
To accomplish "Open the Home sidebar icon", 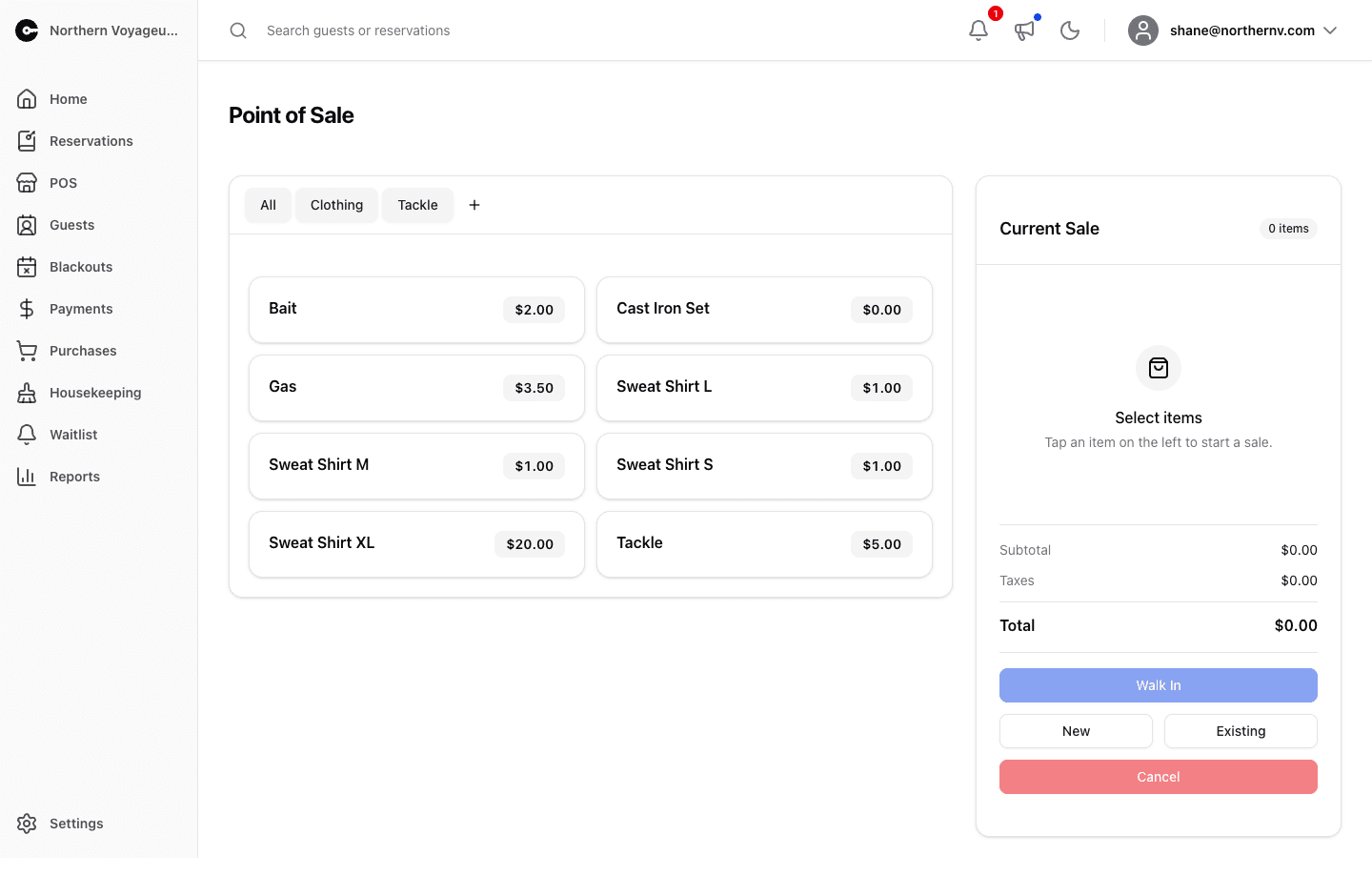I will point(27,99).
